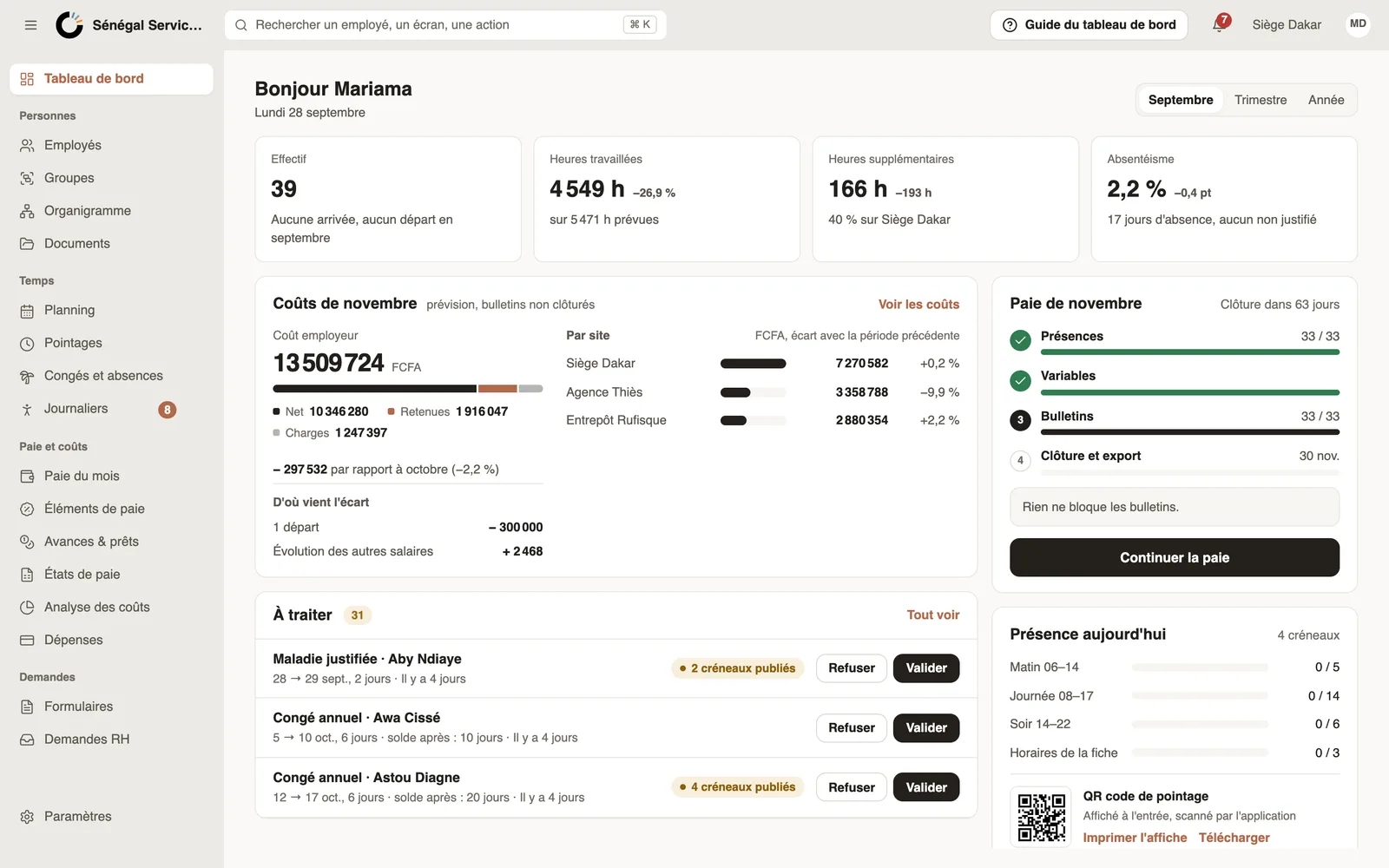Open Tableau de bord menu item

(x=111, y=79)
